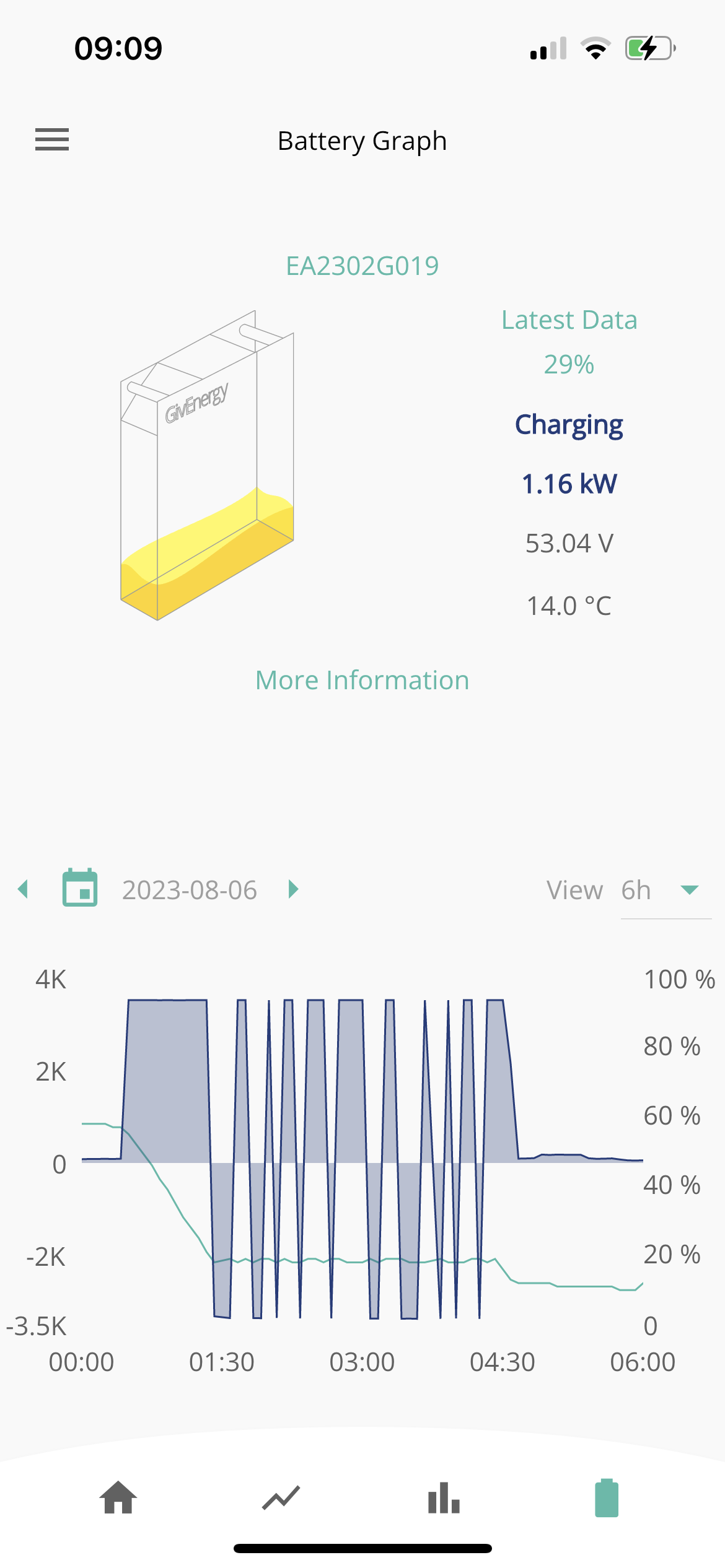Image resolution: width=725 pixels, height=1568 pixels.
Task: Tap the graph at 04:30 marker
Action: pos(503,1362)
